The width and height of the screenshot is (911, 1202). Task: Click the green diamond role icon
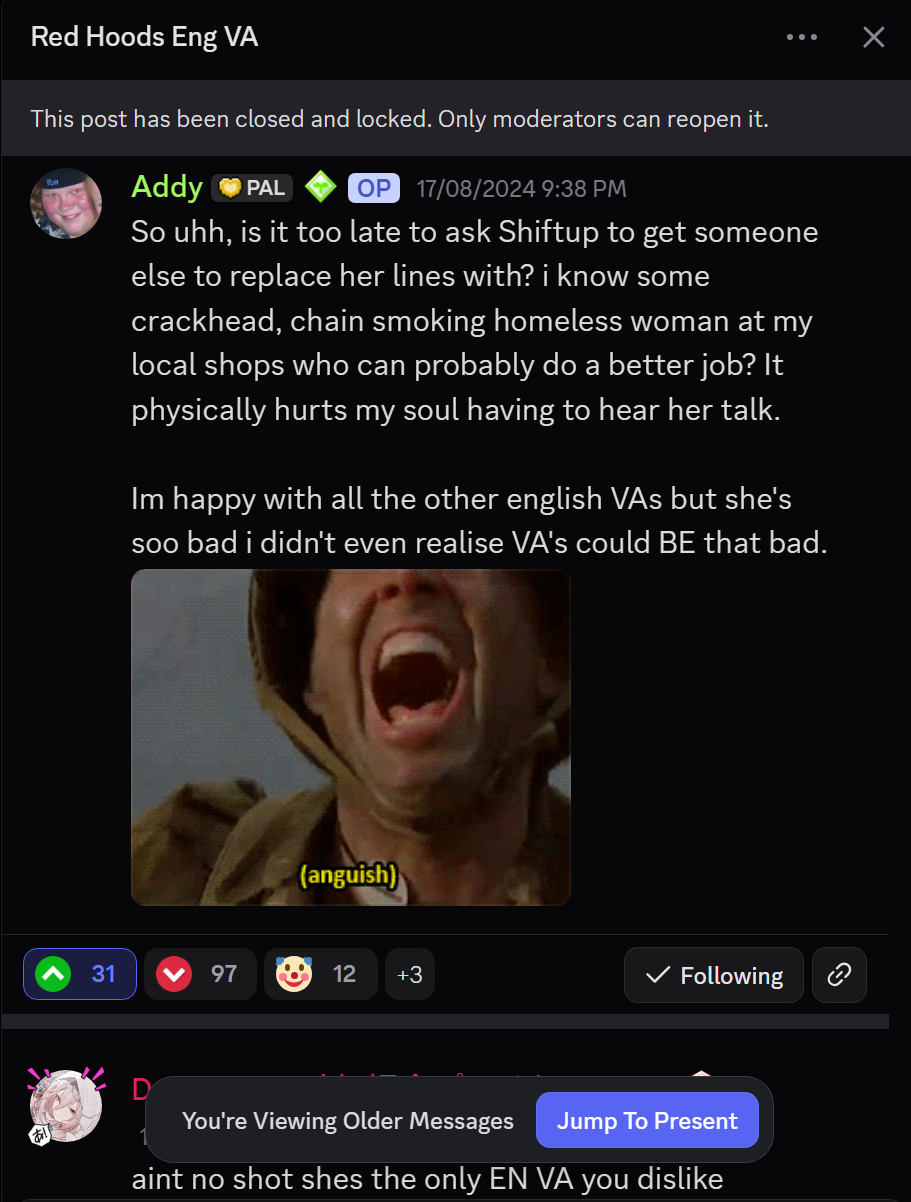coord(321,187)
